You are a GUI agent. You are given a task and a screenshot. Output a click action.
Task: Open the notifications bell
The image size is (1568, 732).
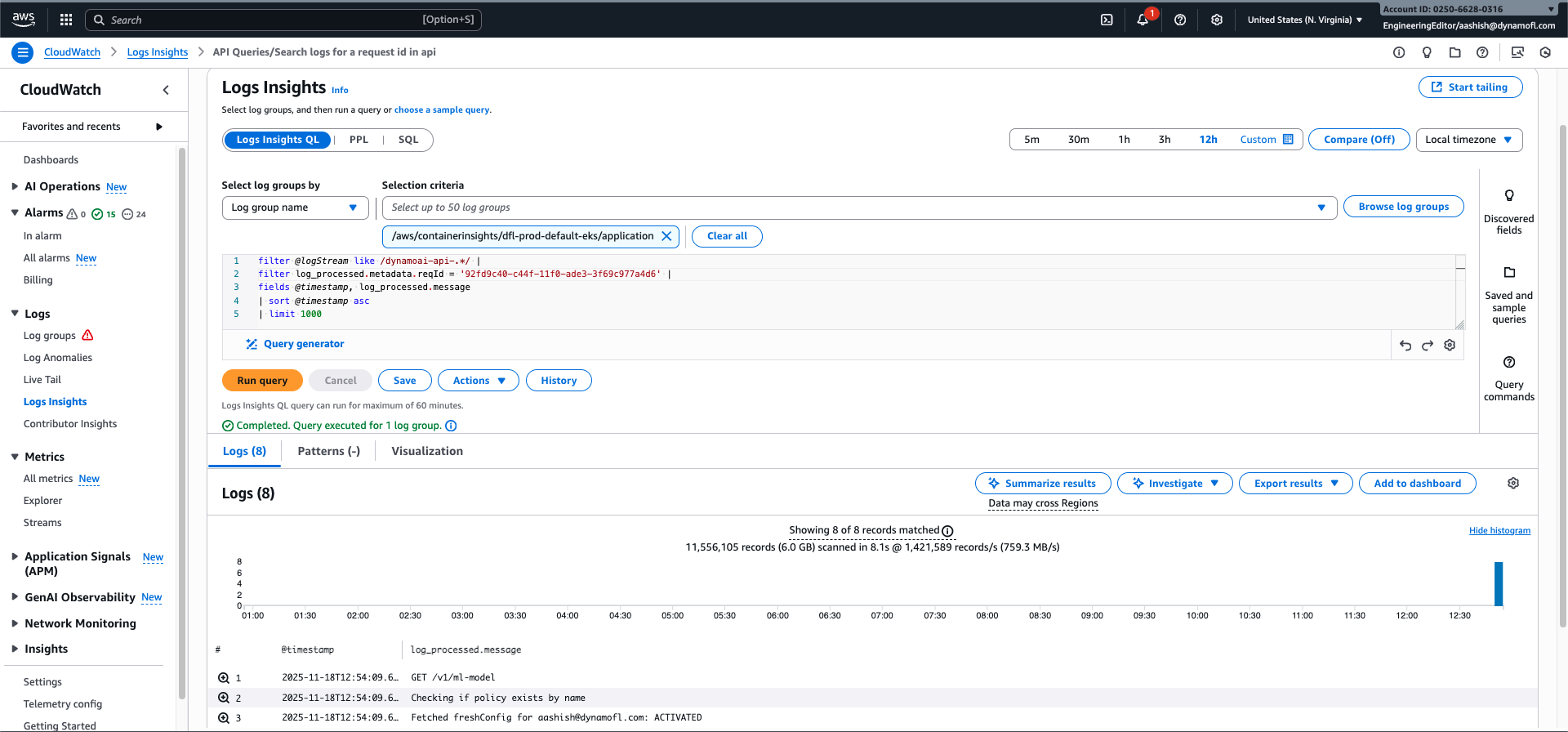(1143, 20)
